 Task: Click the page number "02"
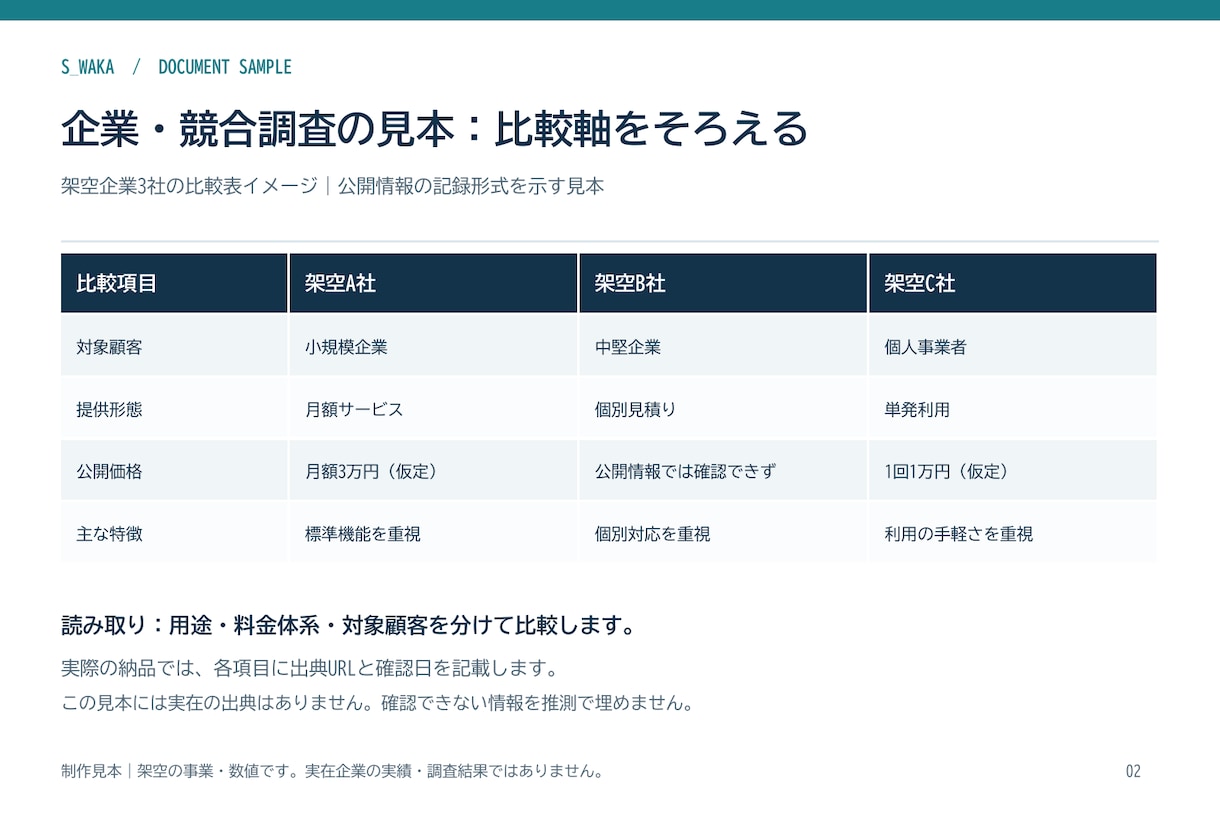(1133, 771)
